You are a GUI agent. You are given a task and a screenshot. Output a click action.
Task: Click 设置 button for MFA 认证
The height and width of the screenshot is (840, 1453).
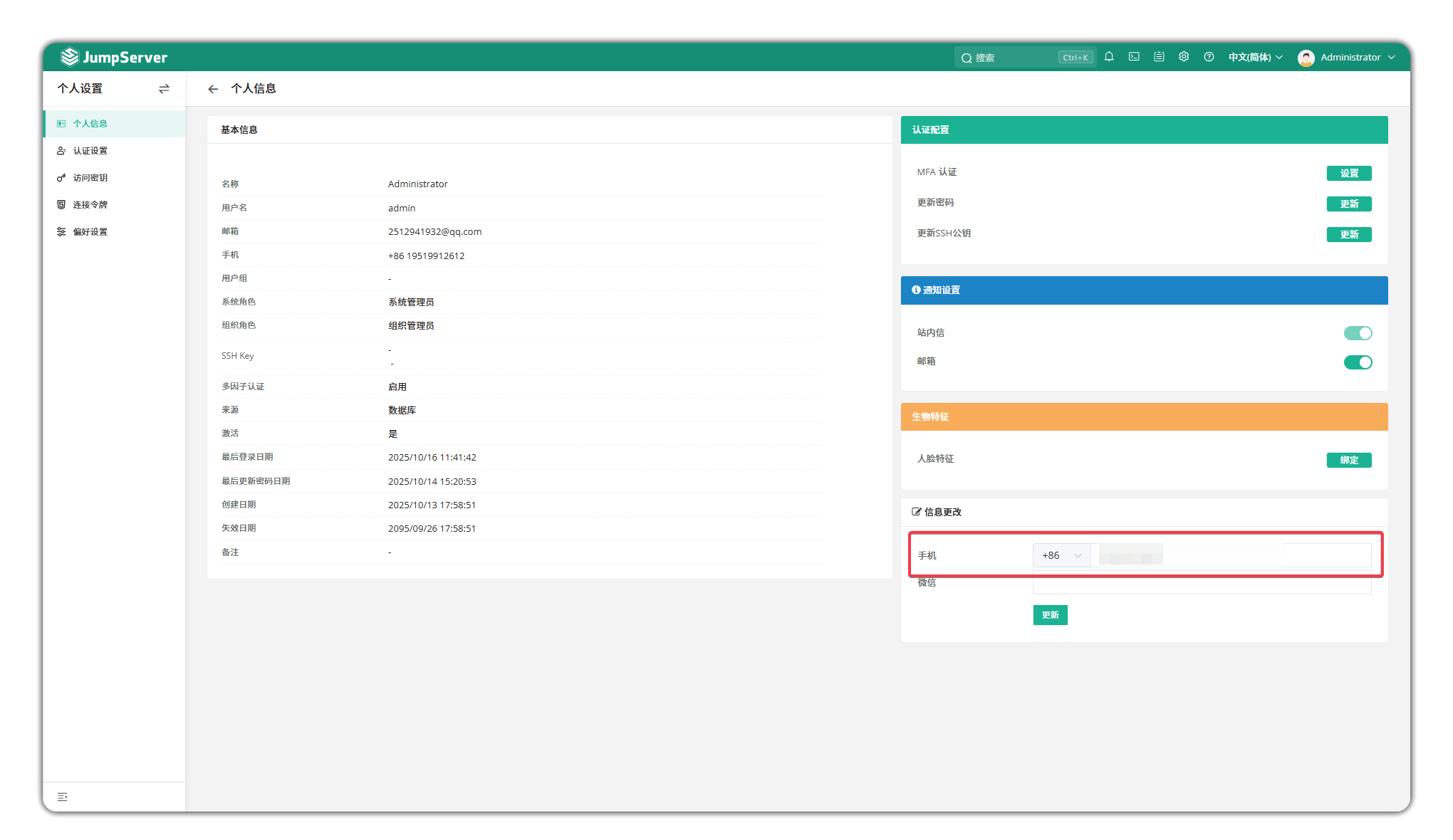1349,173
